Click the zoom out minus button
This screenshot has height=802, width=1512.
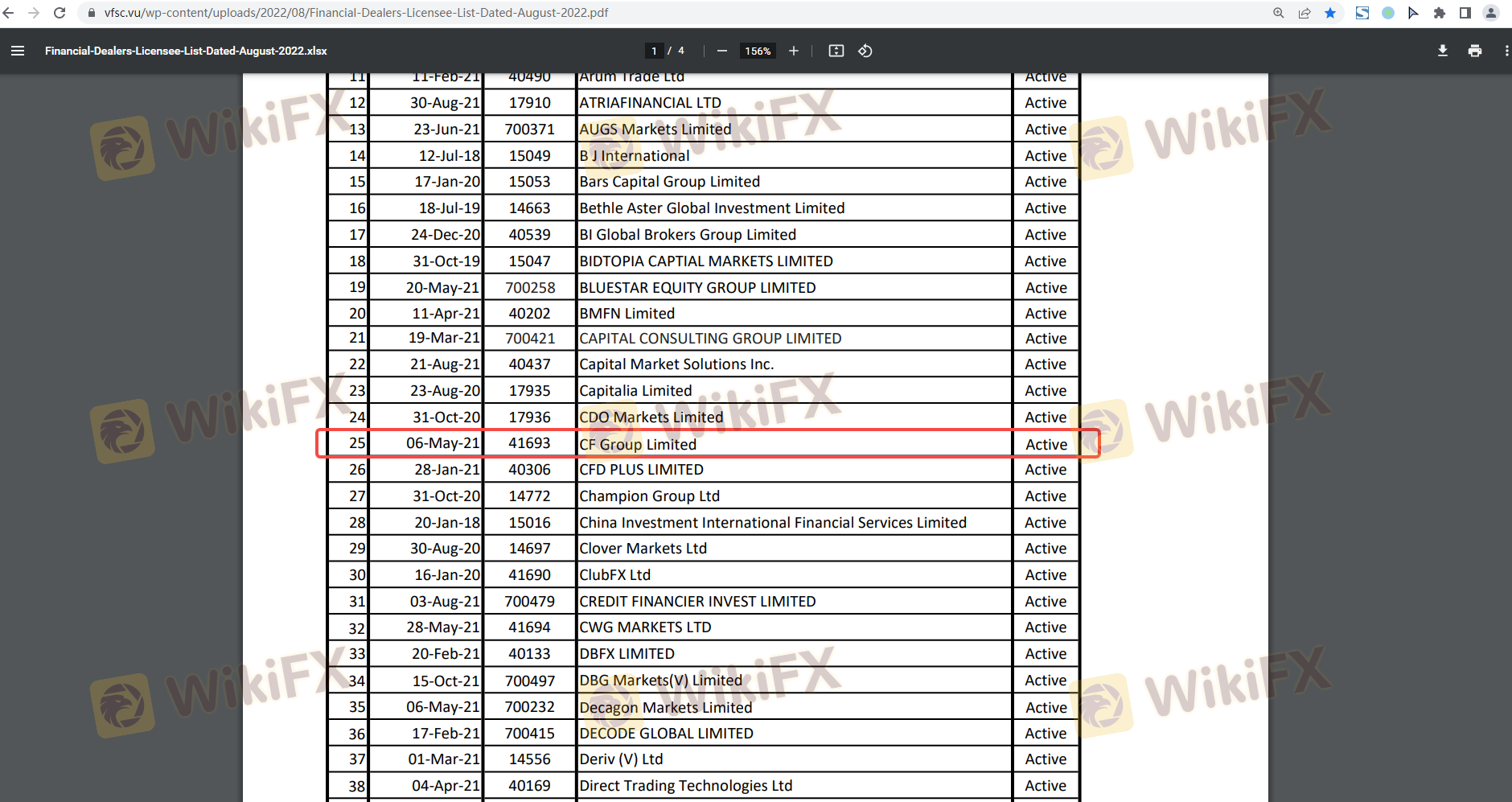point(721,51)
